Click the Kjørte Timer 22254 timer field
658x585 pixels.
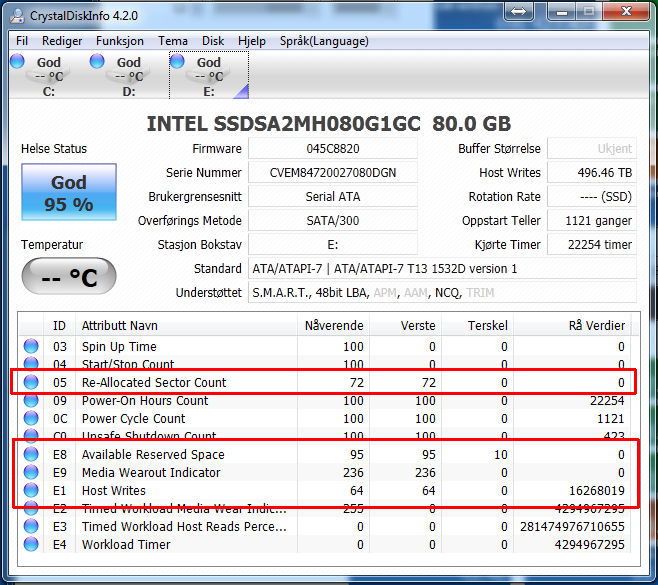click(592, 244)
